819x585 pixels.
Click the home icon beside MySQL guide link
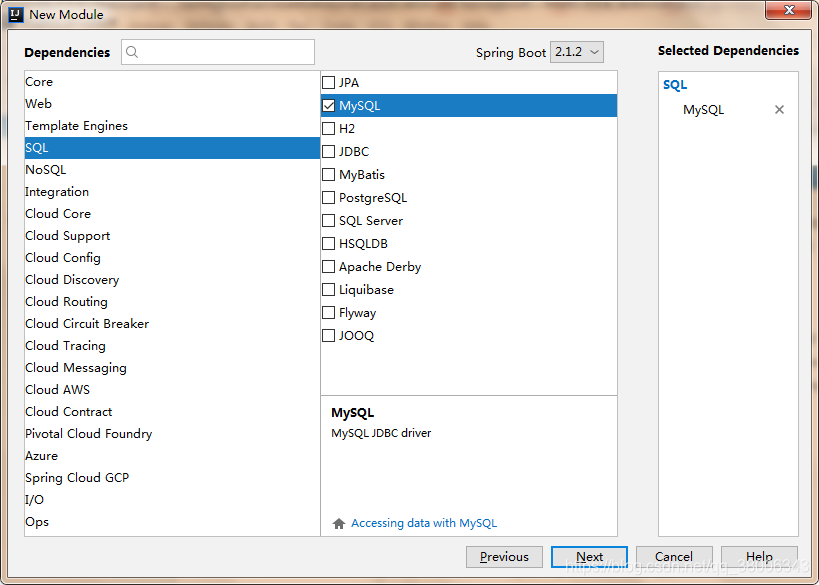[339, 523]
